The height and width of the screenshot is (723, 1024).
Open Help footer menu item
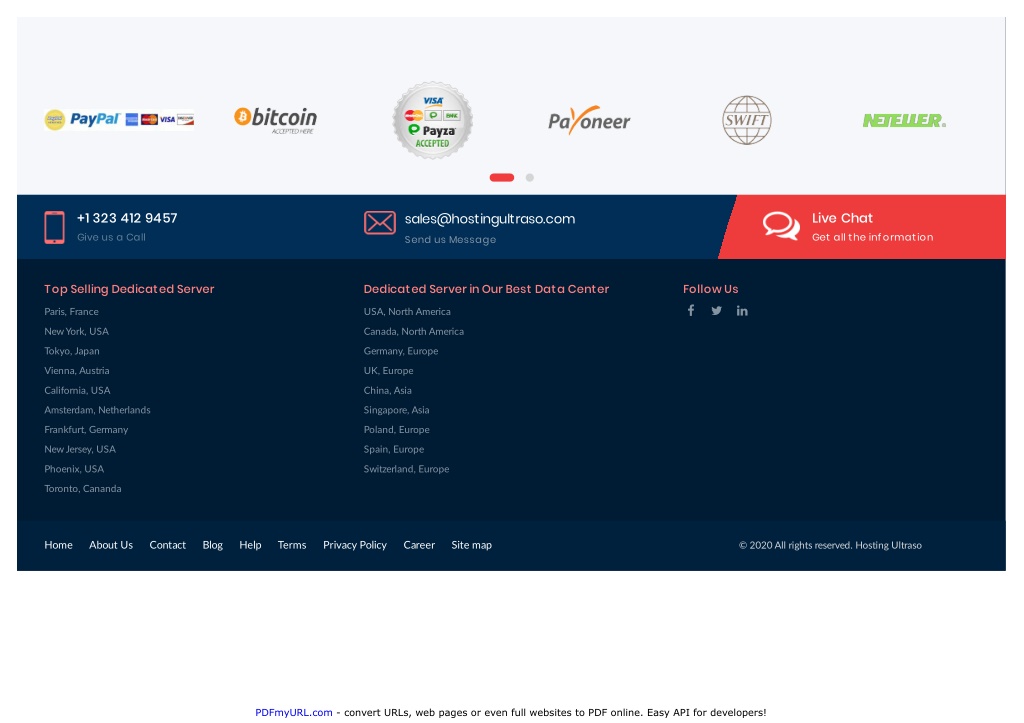click(250, 545)
